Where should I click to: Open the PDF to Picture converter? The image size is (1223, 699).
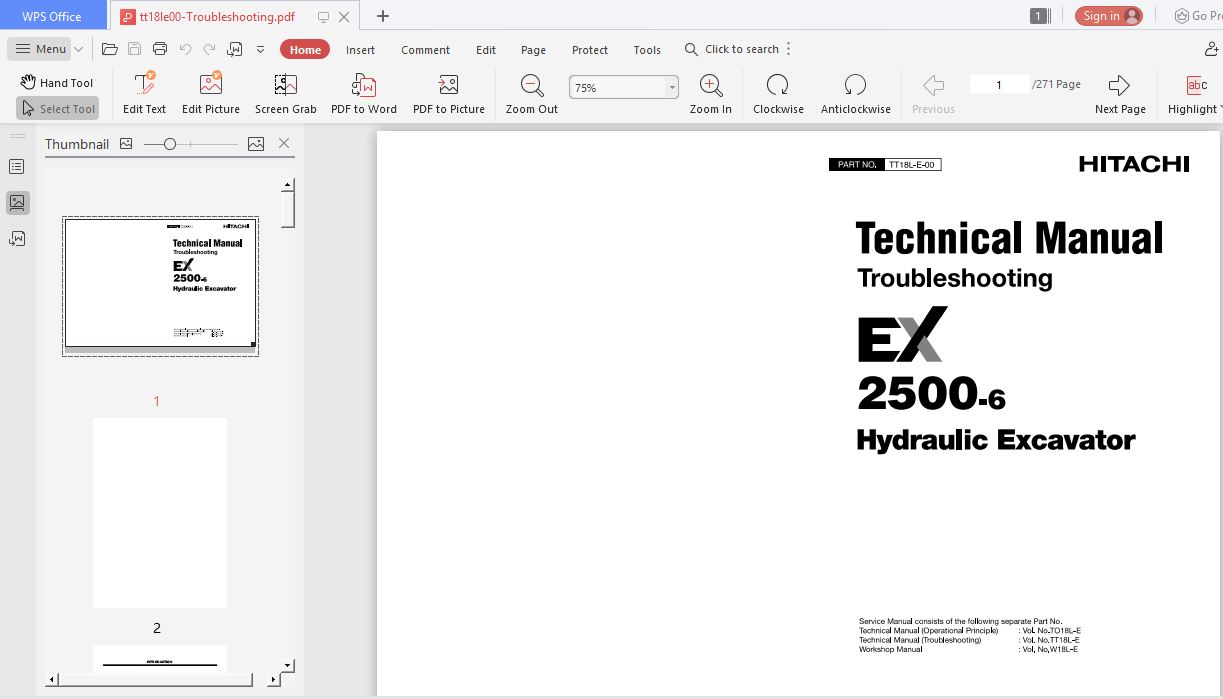(449, 94)
